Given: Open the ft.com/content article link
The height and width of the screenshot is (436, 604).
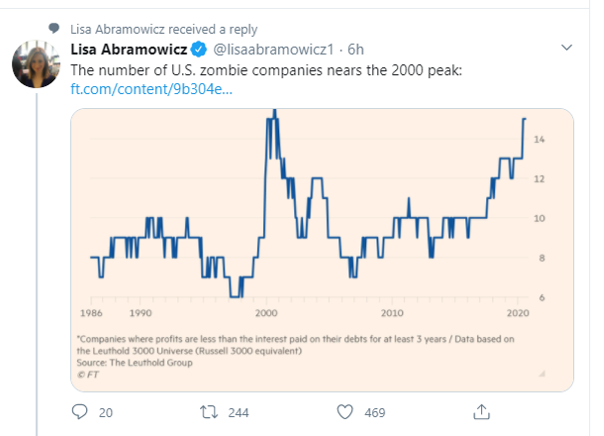Looking at the screenshot, I should coord(150,90).
